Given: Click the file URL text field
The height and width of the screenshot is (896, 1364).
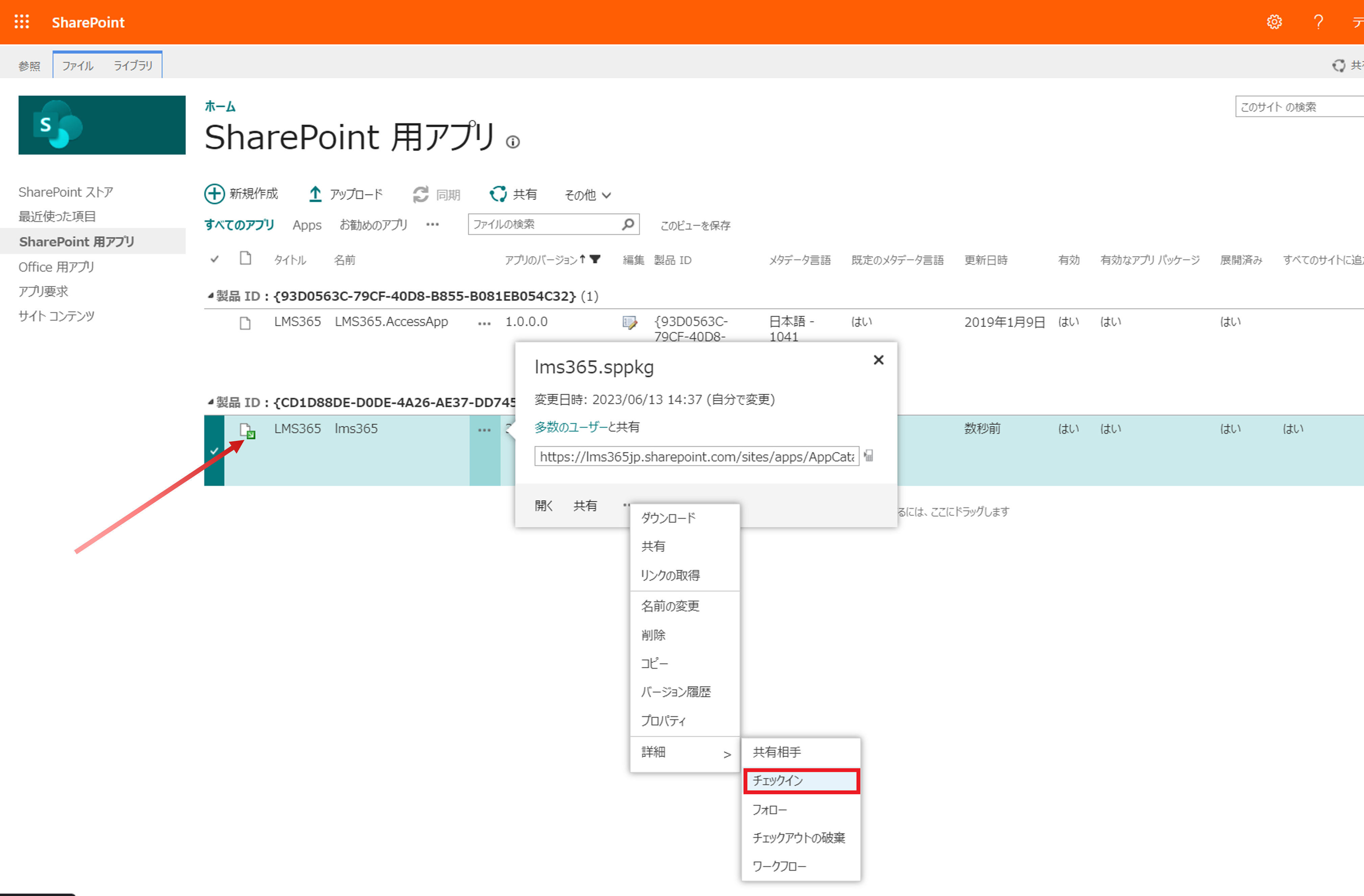Looking at the screenshot, I should 697,456.
